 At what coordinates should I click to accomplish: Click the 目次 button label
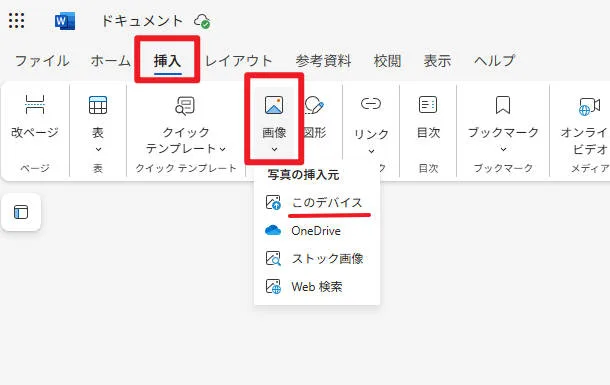428,133
